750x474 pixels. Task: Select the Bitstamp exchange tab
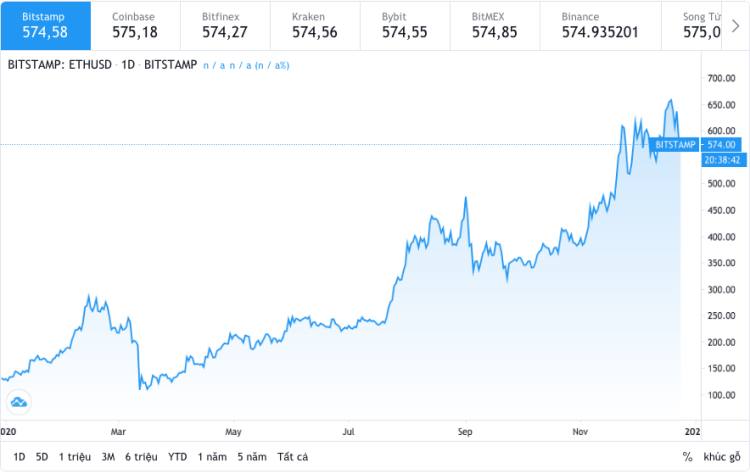45,25
